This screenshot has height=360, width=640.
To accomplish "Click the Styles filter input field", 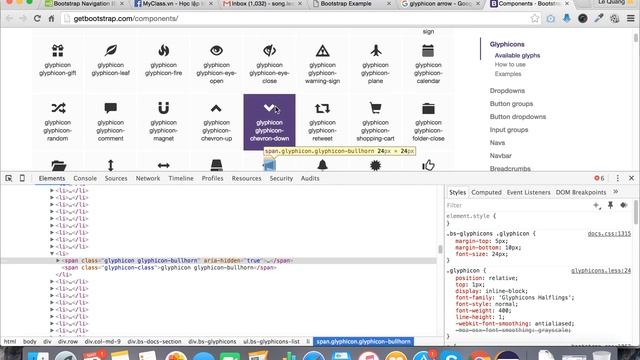I will tap(518, 205).
